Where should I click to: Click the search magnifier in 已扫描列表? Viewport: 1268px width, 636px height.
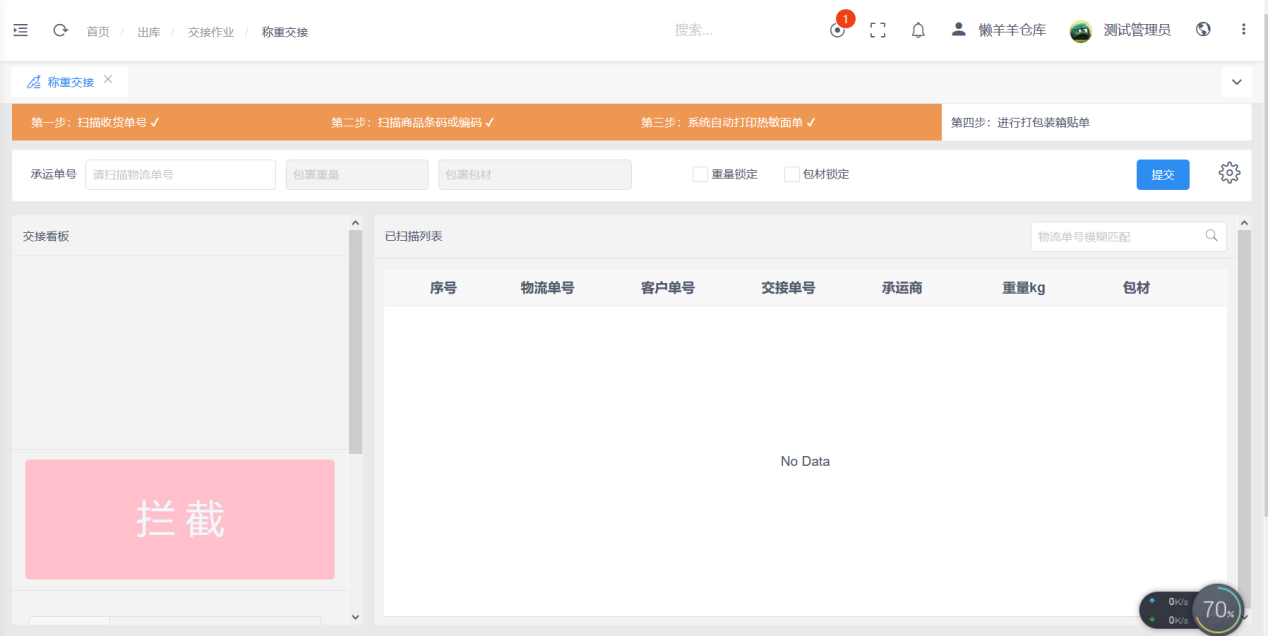[1211, 236]
